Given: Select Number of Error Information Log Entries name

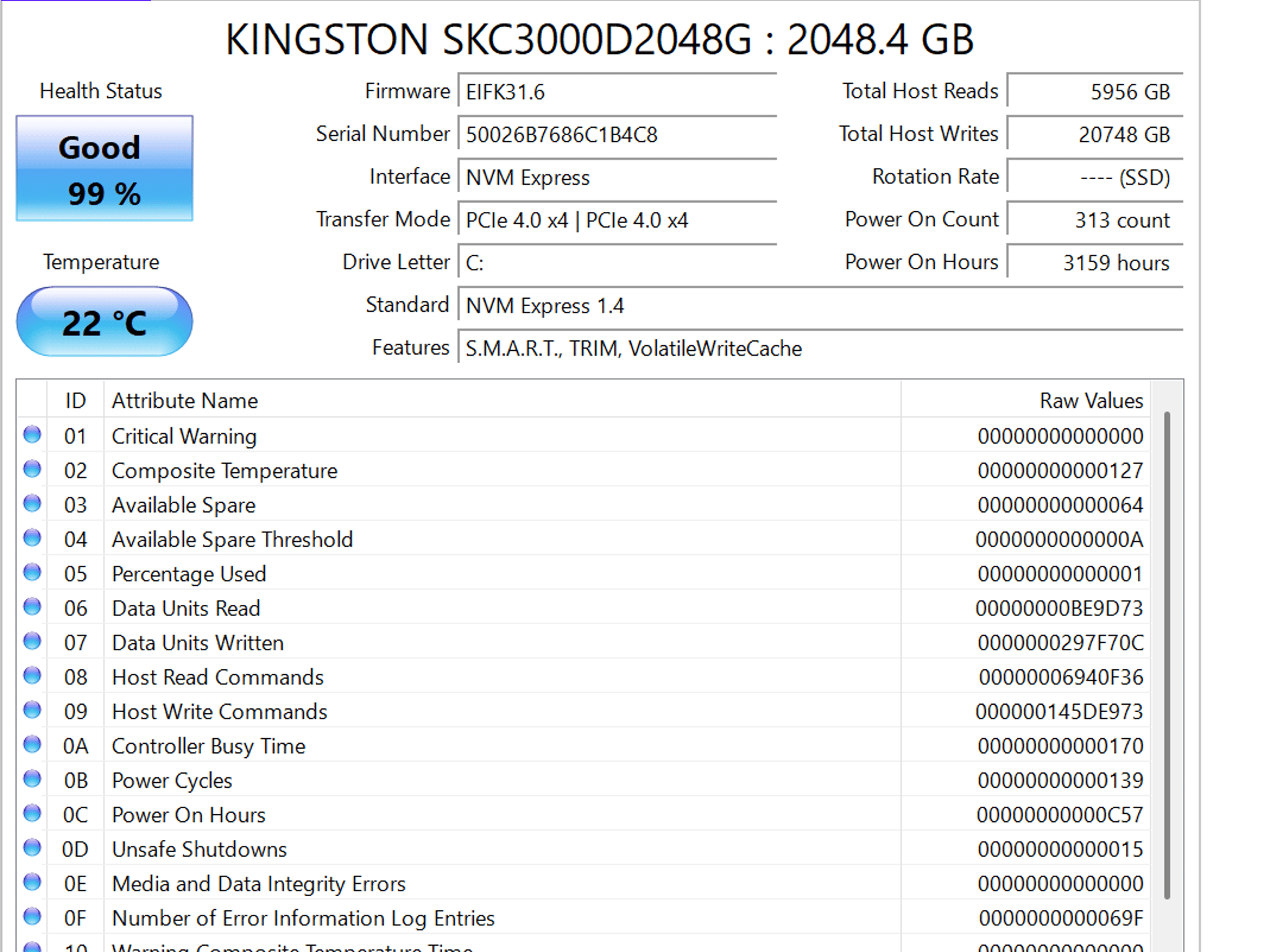Looking at the screenshot, I should point(303,918).
